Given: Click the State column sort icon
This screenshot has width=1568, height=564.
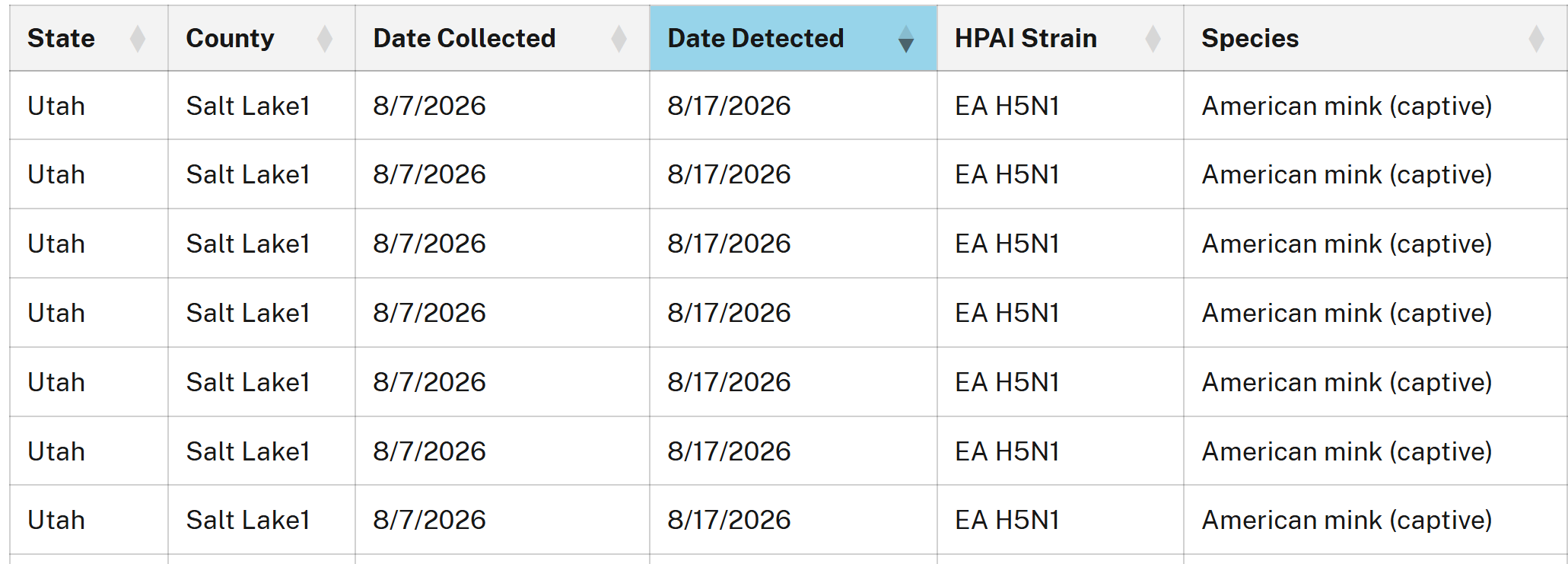Looking at the screenshot, I should click(x=138, y=39).
